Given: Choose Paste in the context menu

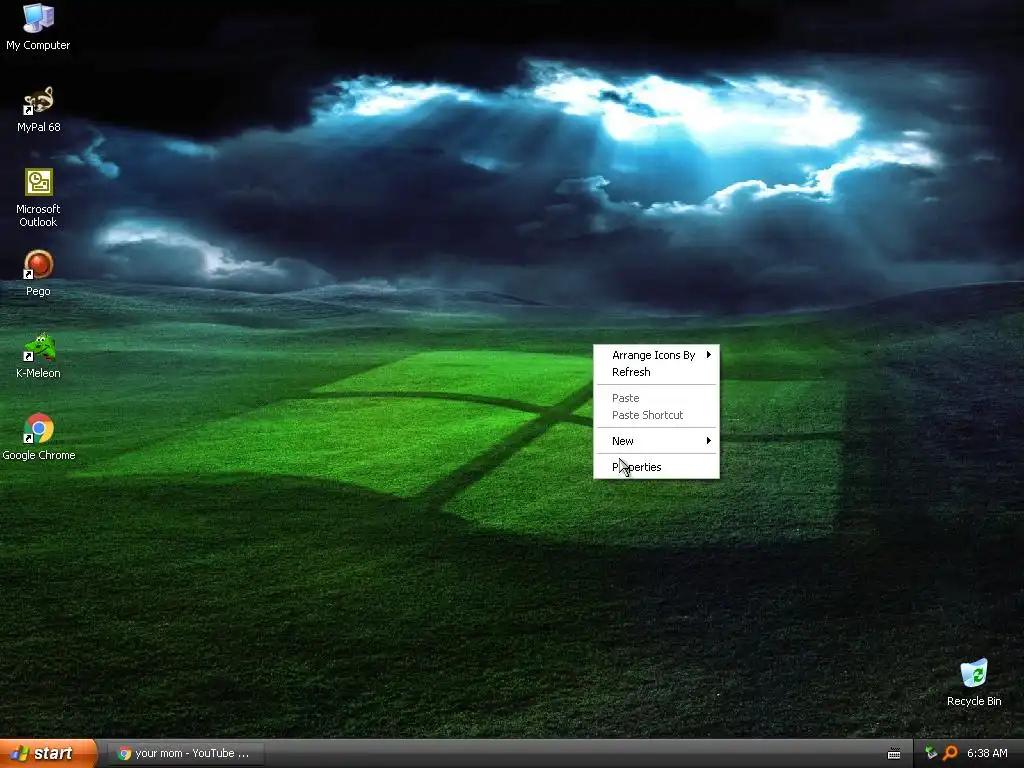Looking at the screenshot, I should tap(656, 398).
